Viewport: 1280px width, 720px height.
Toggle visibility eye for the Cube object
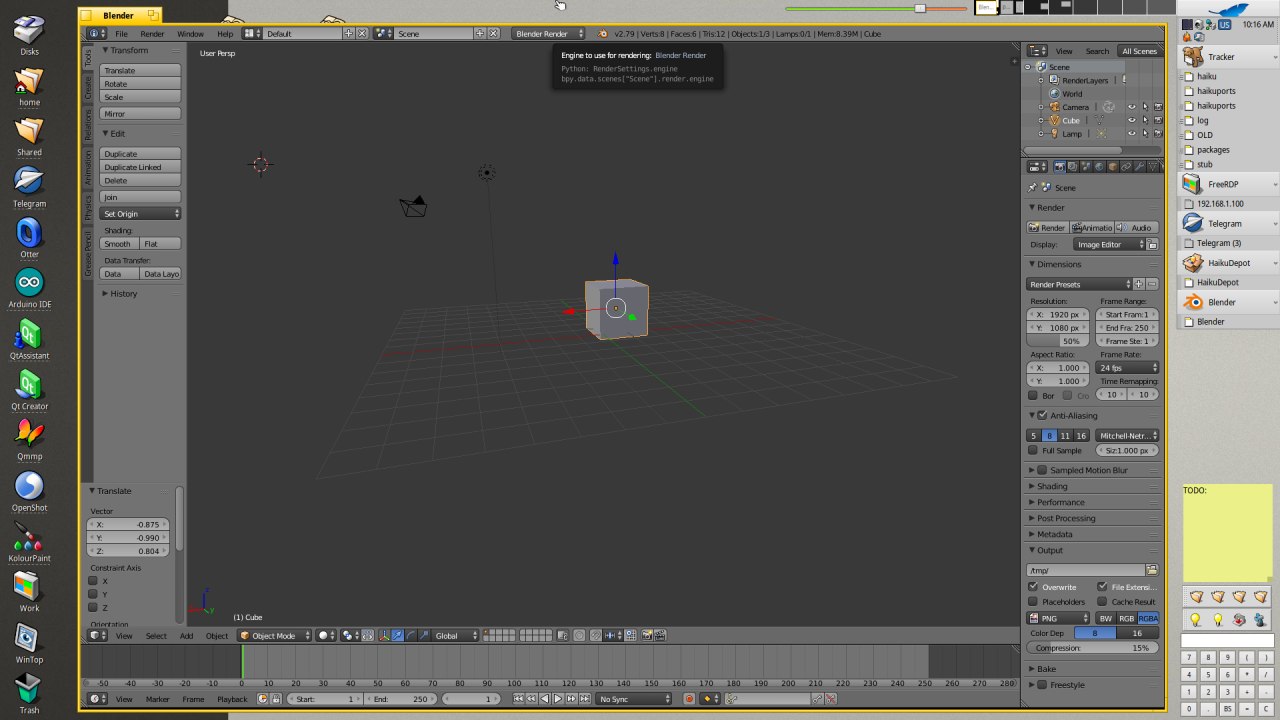point(1132,120)
